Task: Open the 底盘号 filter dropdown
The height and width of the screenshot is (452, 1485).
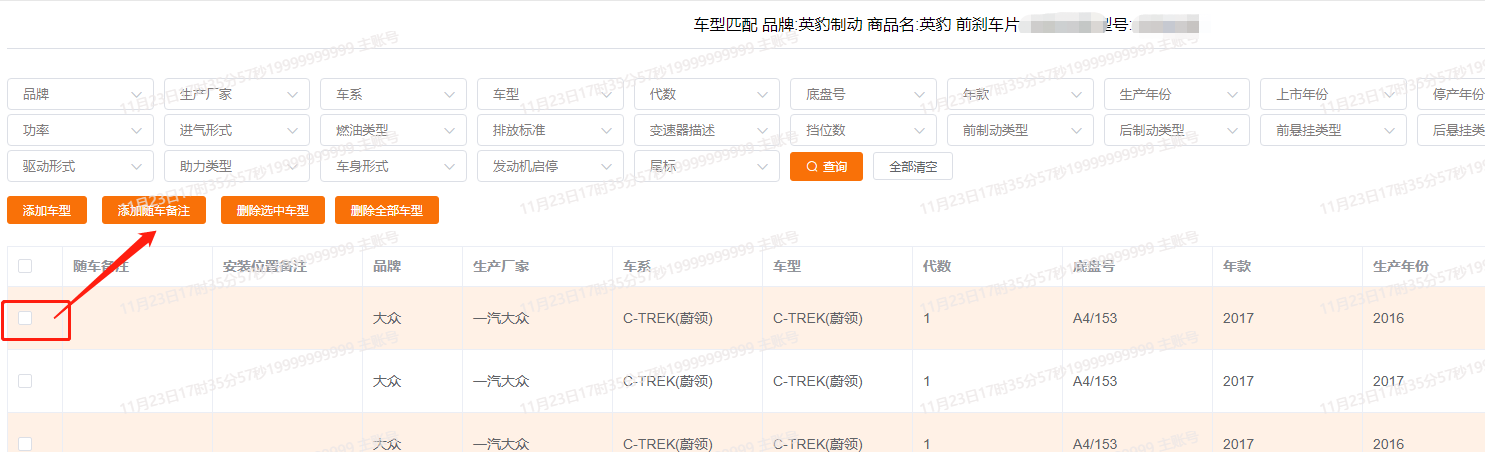Action: (863, 94)
